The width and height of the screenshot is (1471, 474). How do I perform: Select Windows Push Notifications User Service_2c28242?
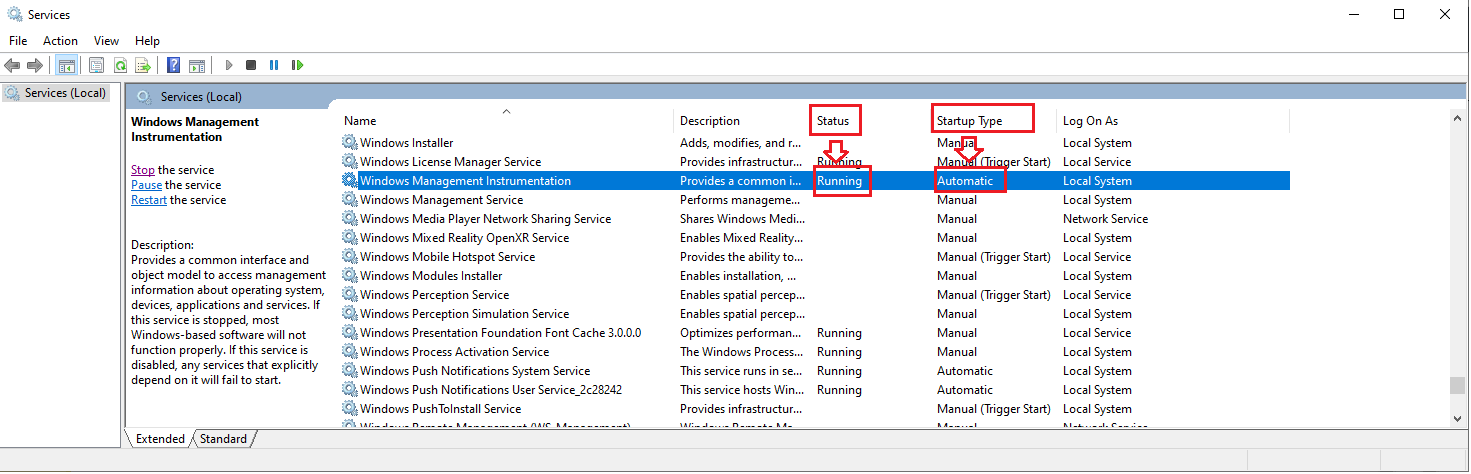(491, 390)
